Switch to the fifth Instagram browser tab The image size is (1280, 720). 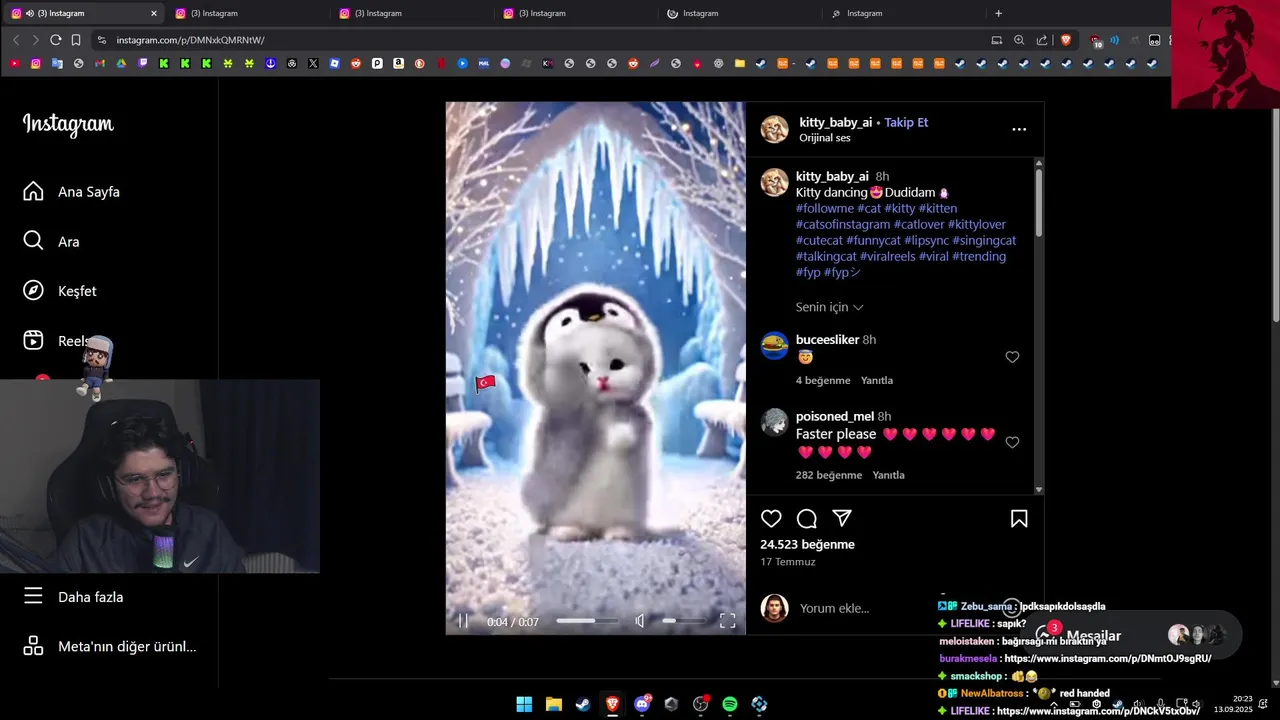click(738, 13)
